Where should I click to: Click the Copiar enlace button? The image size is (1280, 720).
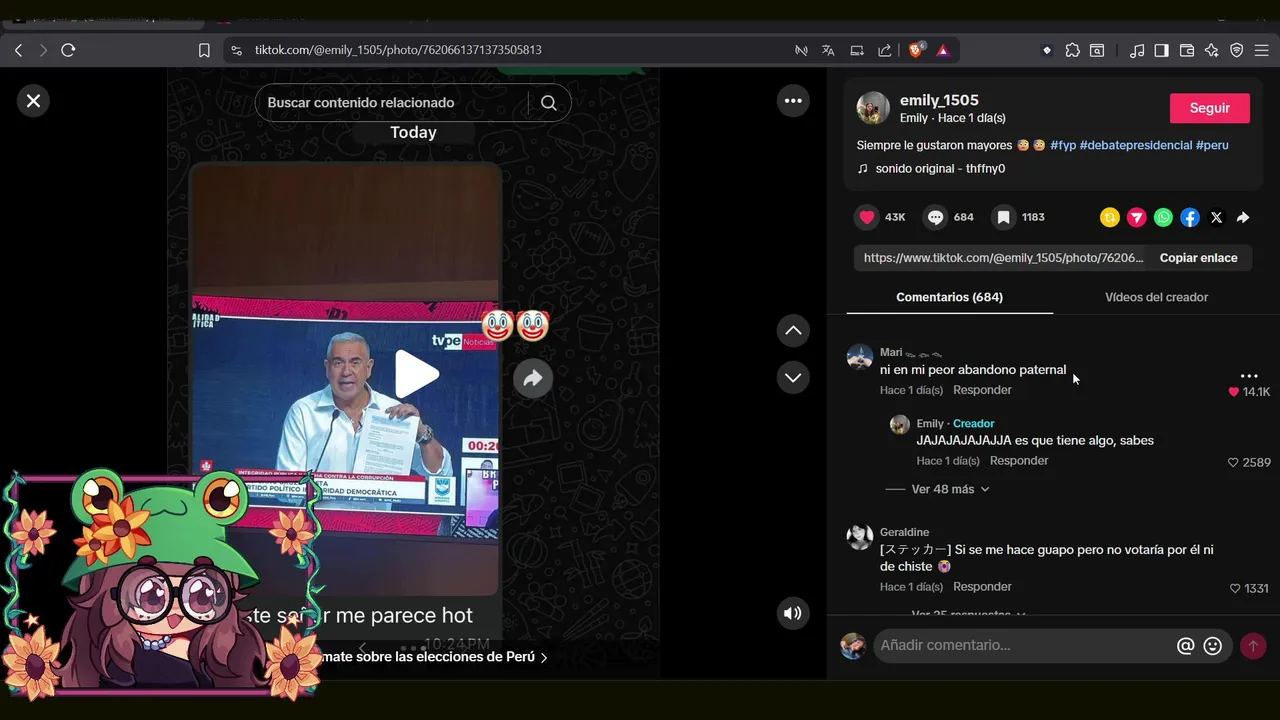pyautogui.click(x=1198, y=258)
